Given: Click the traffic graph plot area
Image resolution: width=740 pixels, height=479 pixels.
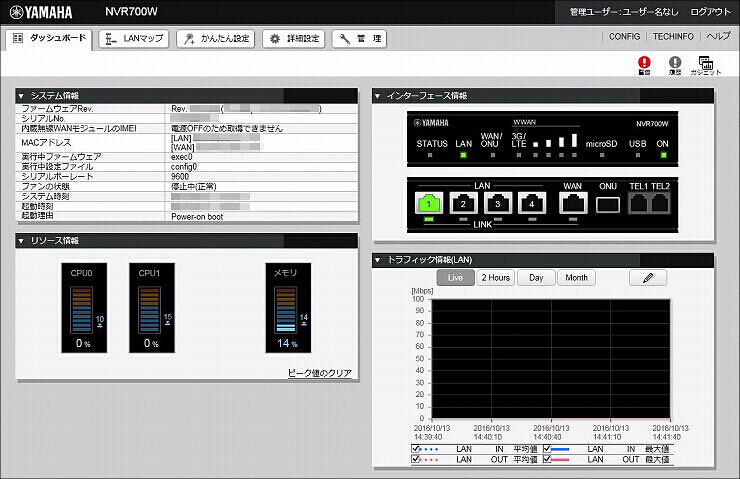Looking at the screenshot, I should click(x=551, y=359).
